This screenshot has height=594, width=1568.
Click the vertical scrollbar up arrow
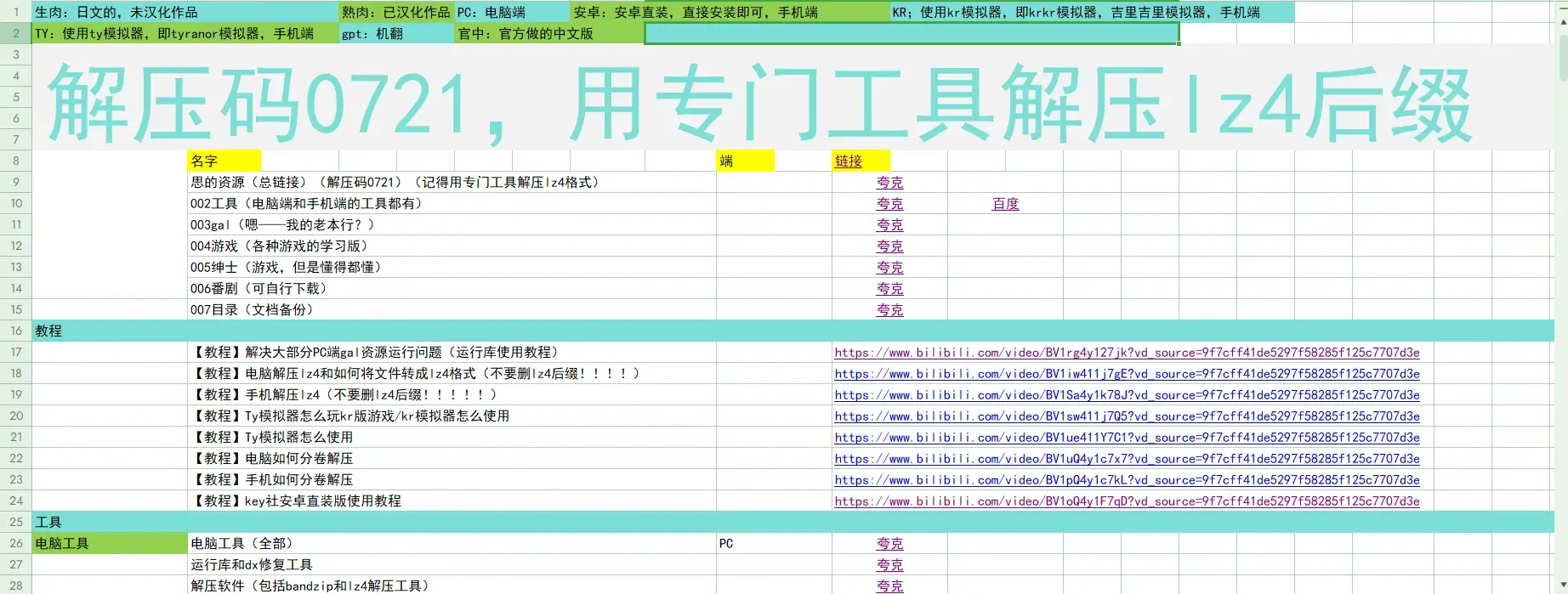tap(1562, 20)
